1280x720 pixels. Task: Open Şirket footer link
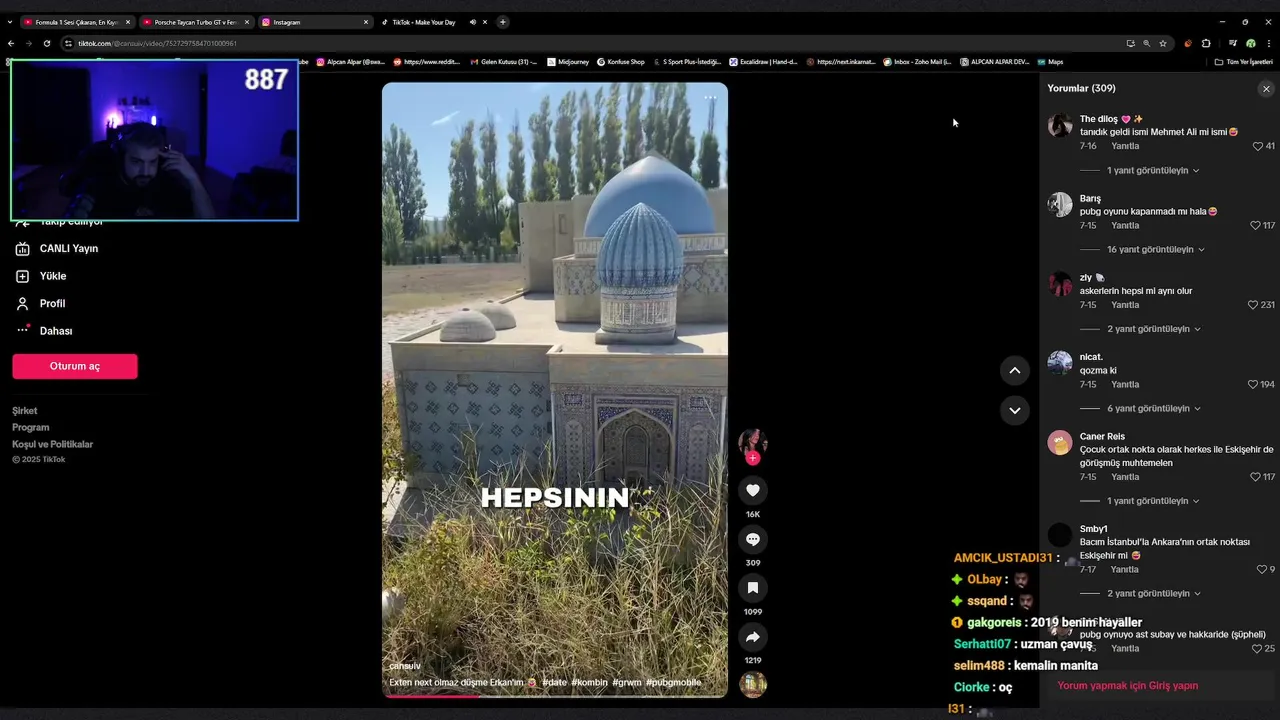pyautogui.click(x=25, y=411)
